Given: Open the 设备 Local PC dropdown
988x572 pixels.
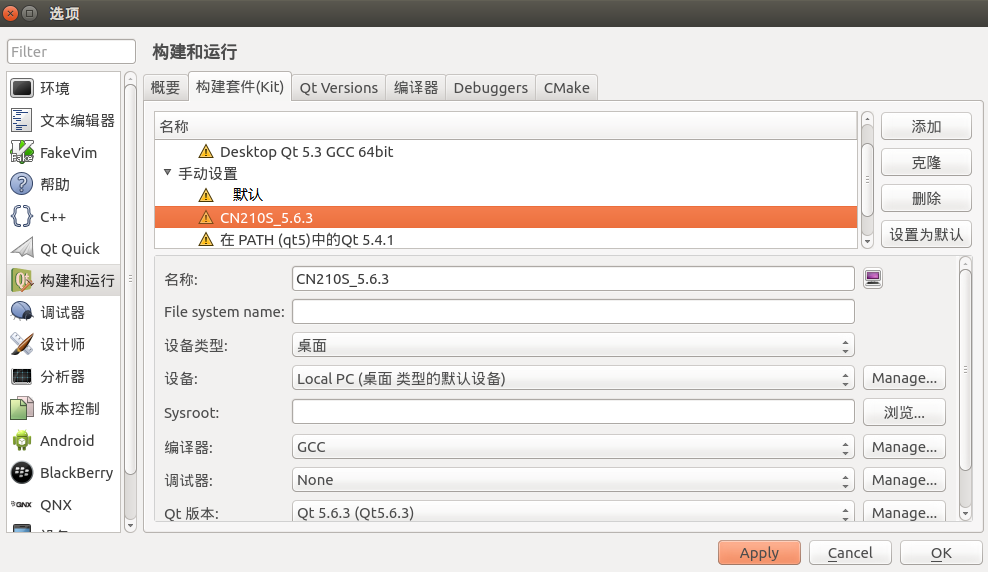Looking at the screenshot, I should point(573,379).
